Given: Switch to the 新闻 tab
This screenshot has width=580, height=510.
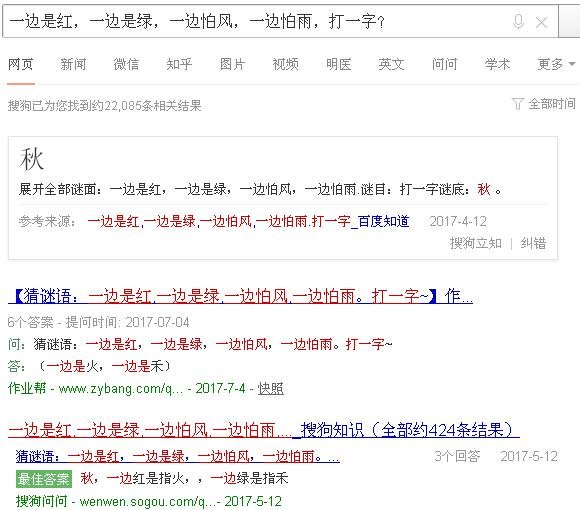Looking at the screenshot, I should coord(73,64).
